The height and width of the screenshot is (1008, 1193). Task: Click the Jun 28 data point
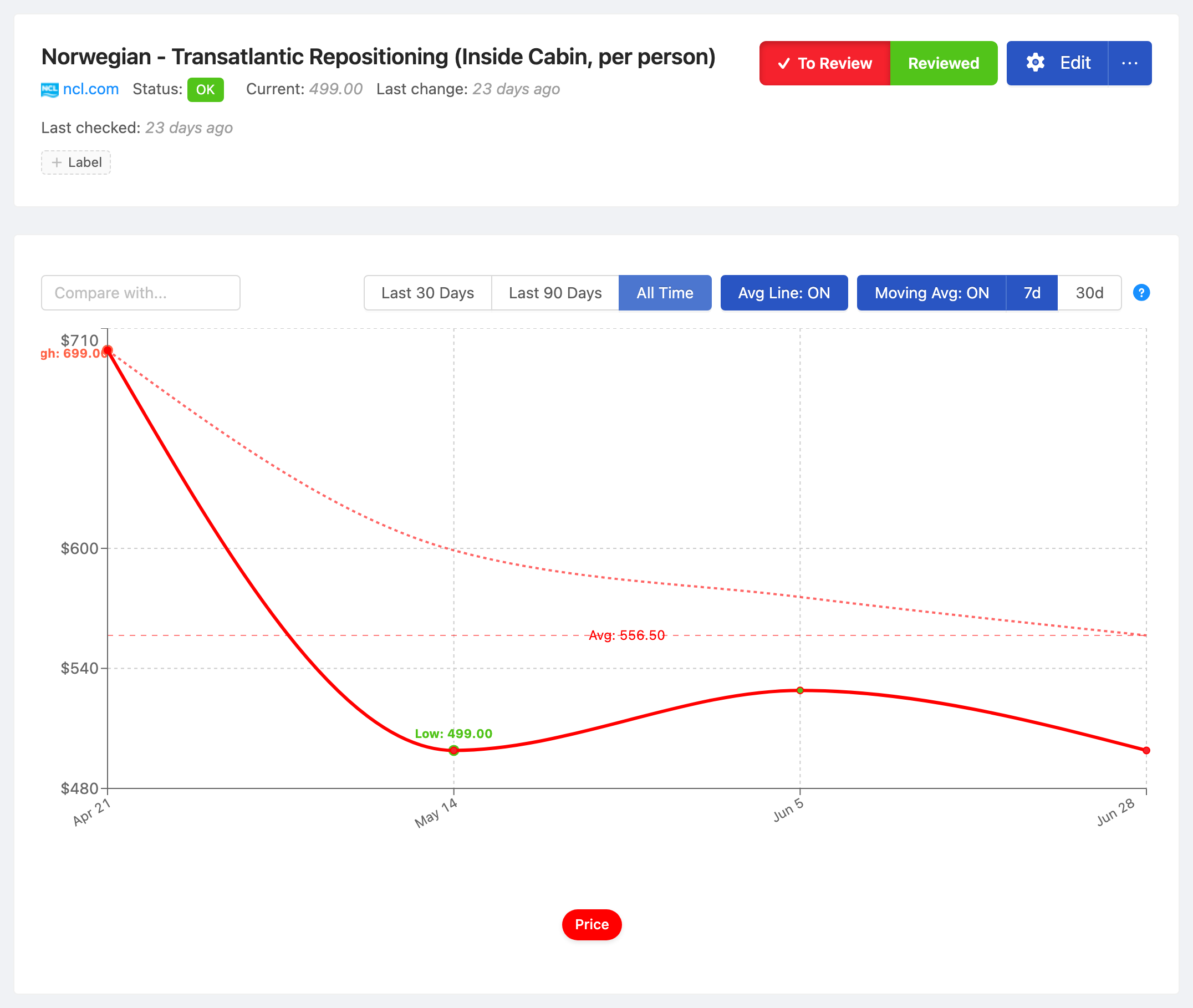point(1146,750)
